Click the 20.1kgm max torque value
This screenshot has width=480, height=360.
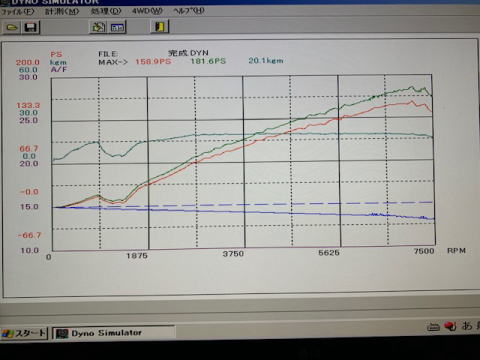coord(266,61)
